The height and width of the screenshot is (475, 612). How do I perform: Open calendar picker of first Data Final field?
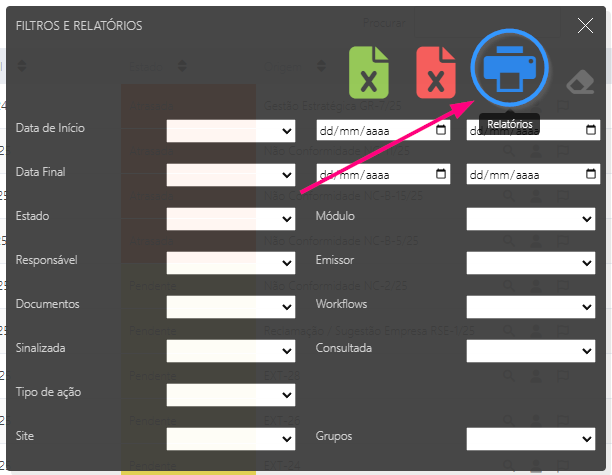[x=441, y=174]
